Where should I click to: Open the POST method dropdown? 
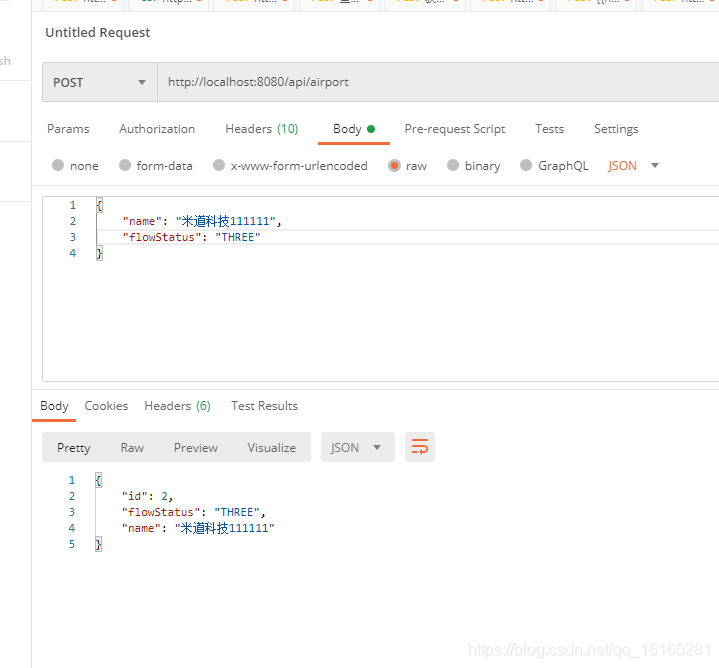[x=100, y=82]
